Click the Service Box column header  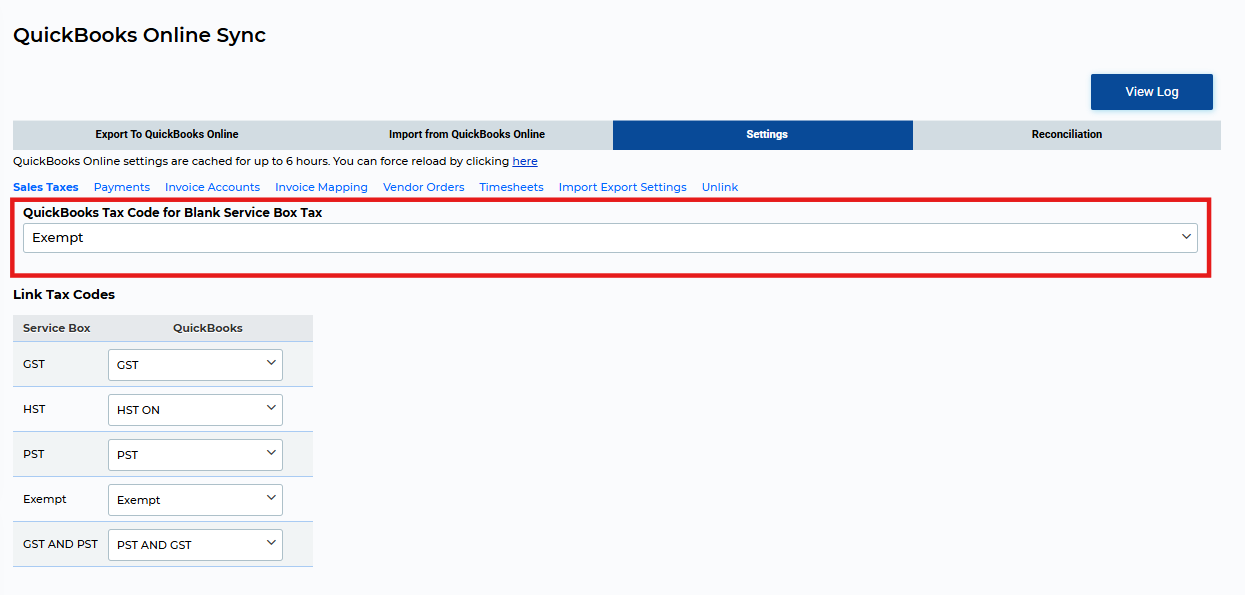click(x=57, y=328)
